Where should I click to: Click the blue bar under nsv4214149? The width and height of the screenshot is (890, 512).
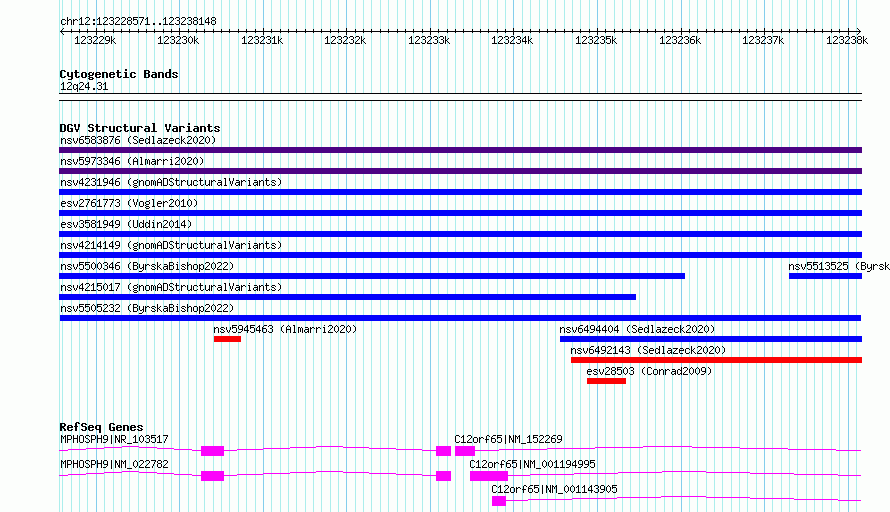click(460, 255)
